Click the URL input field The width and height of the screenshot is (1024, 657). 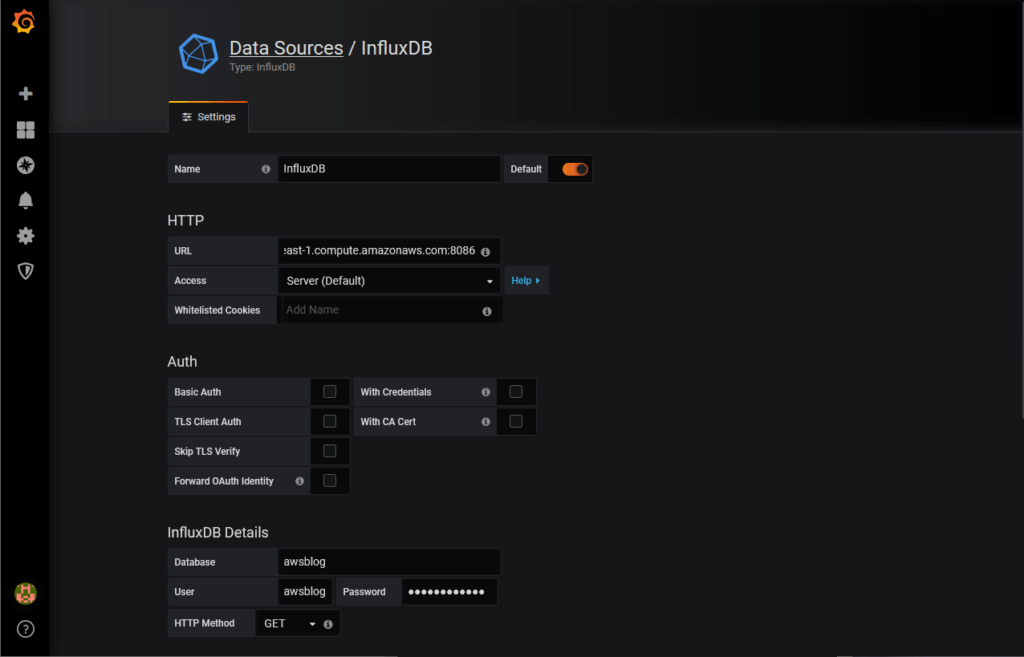389,251
